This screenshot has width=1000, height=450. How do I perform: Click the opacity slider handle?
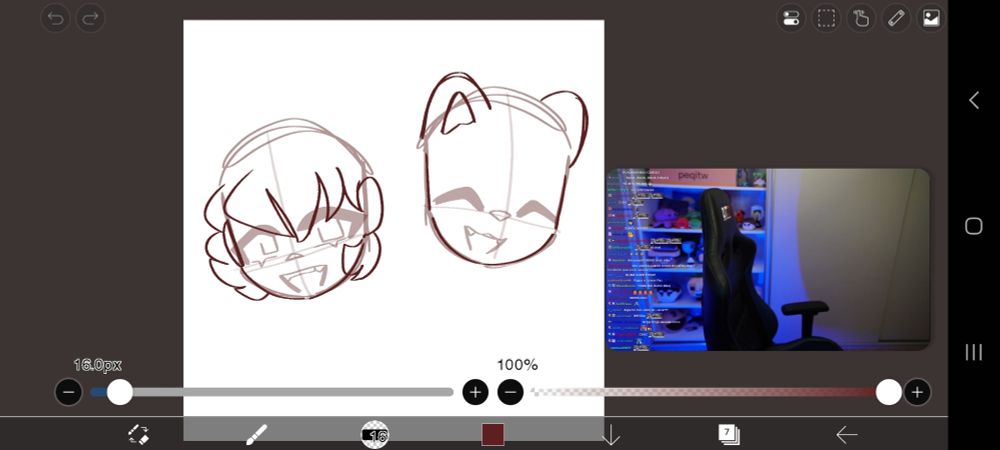tap(888, 392)
